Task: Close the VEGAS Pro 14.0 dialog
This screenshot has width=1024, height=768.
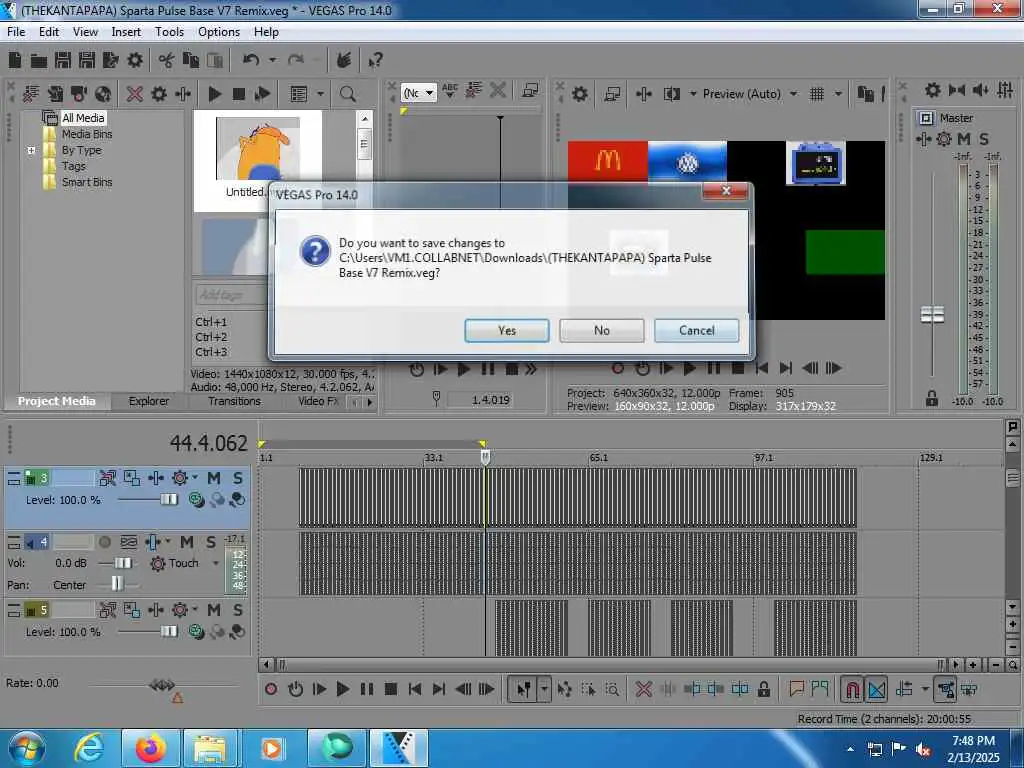Action: tap(726, 191)
